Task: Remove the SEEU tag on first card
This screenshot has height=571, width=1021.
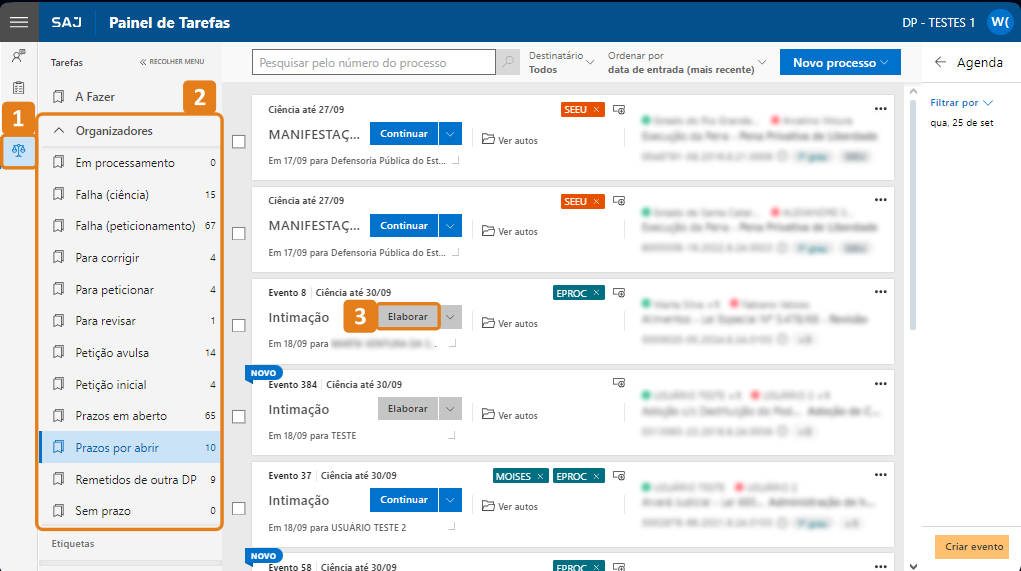Action: click(x=596, y=109)
